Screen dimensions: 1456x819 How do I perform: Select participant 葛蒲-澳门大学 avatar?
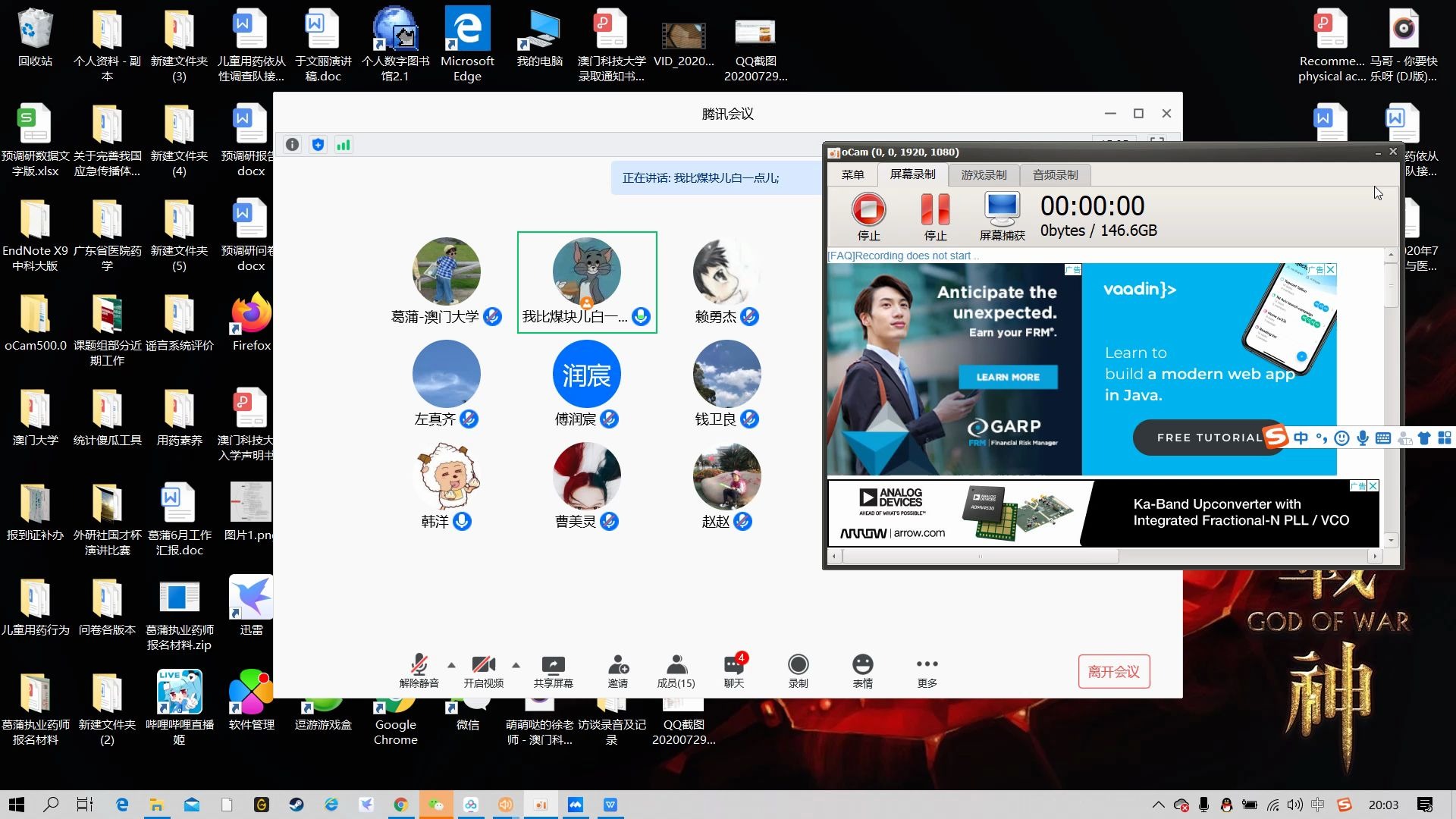446,271
